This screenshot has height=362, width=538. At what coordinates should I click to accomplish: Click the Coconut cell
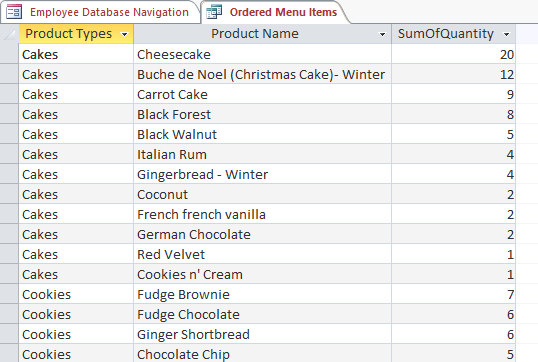pyautogui.click(x=262, y=194)
